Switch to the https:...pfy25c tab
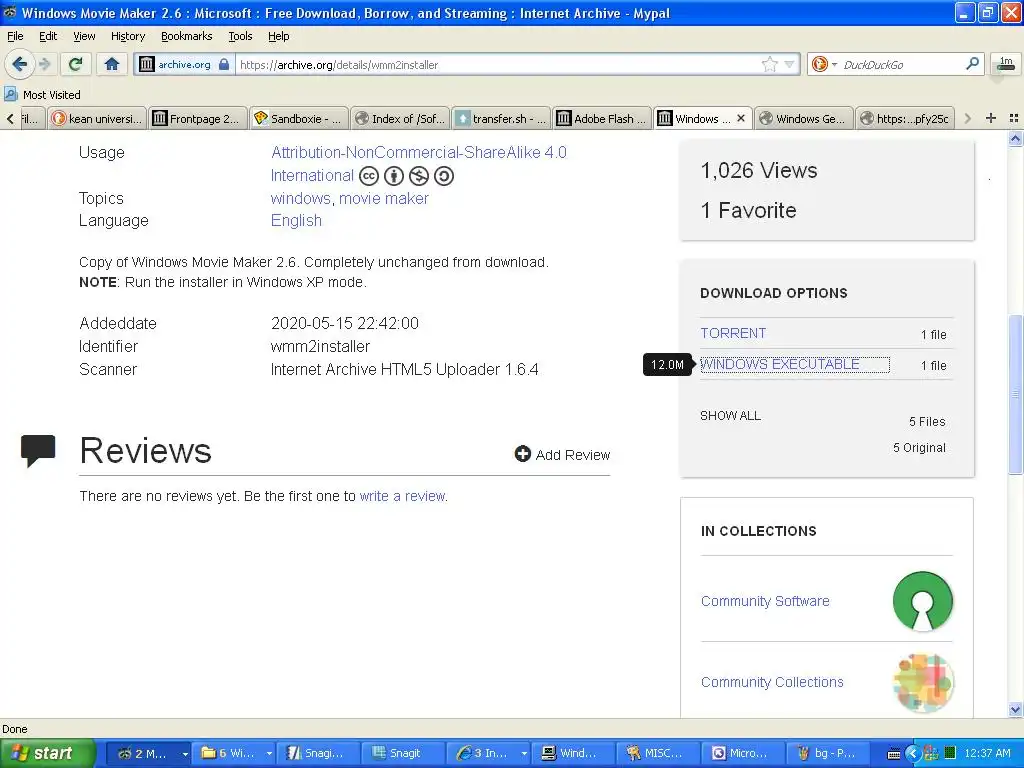1024x768 pixels. [x=905, y=118]
